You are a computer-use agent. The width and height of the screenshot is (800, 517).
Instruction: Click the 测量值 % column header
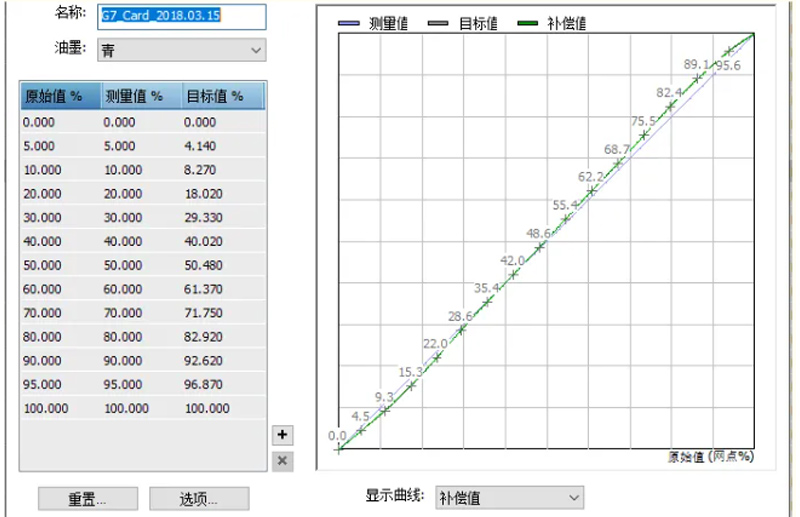coord(139,96)
